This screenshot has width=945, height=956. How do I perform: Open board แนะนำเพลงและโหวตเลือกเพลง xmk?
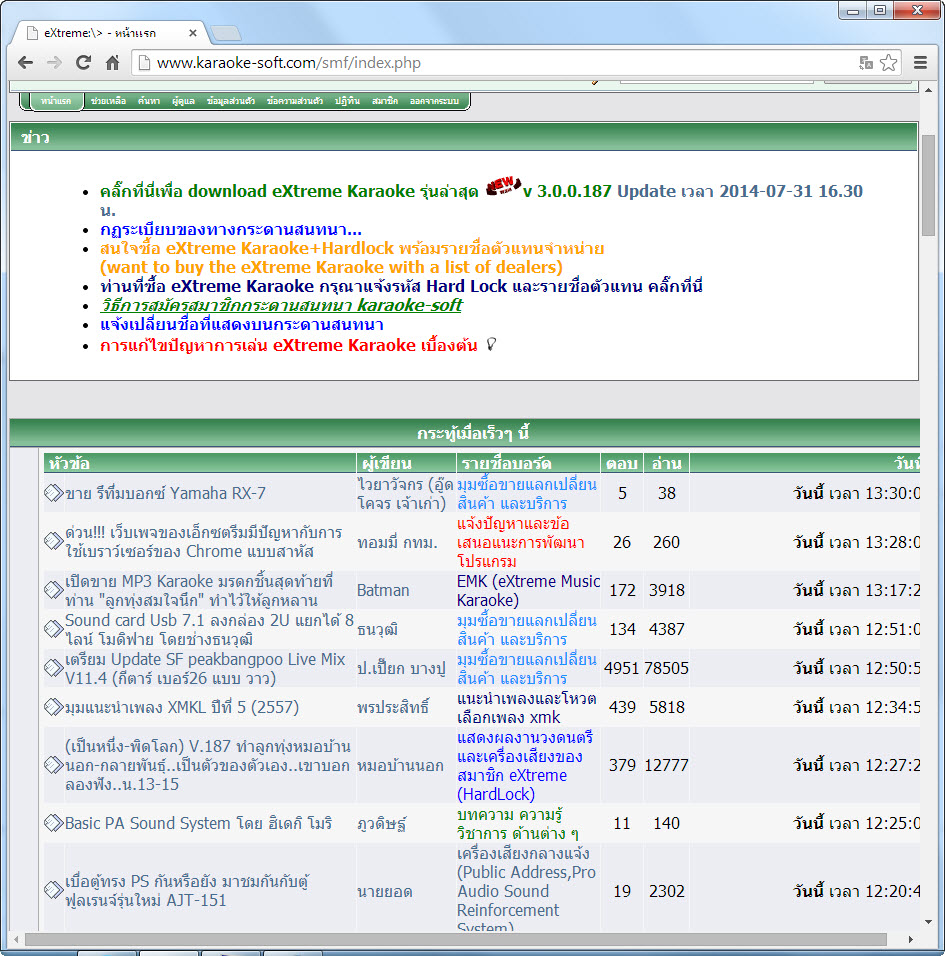527,707
